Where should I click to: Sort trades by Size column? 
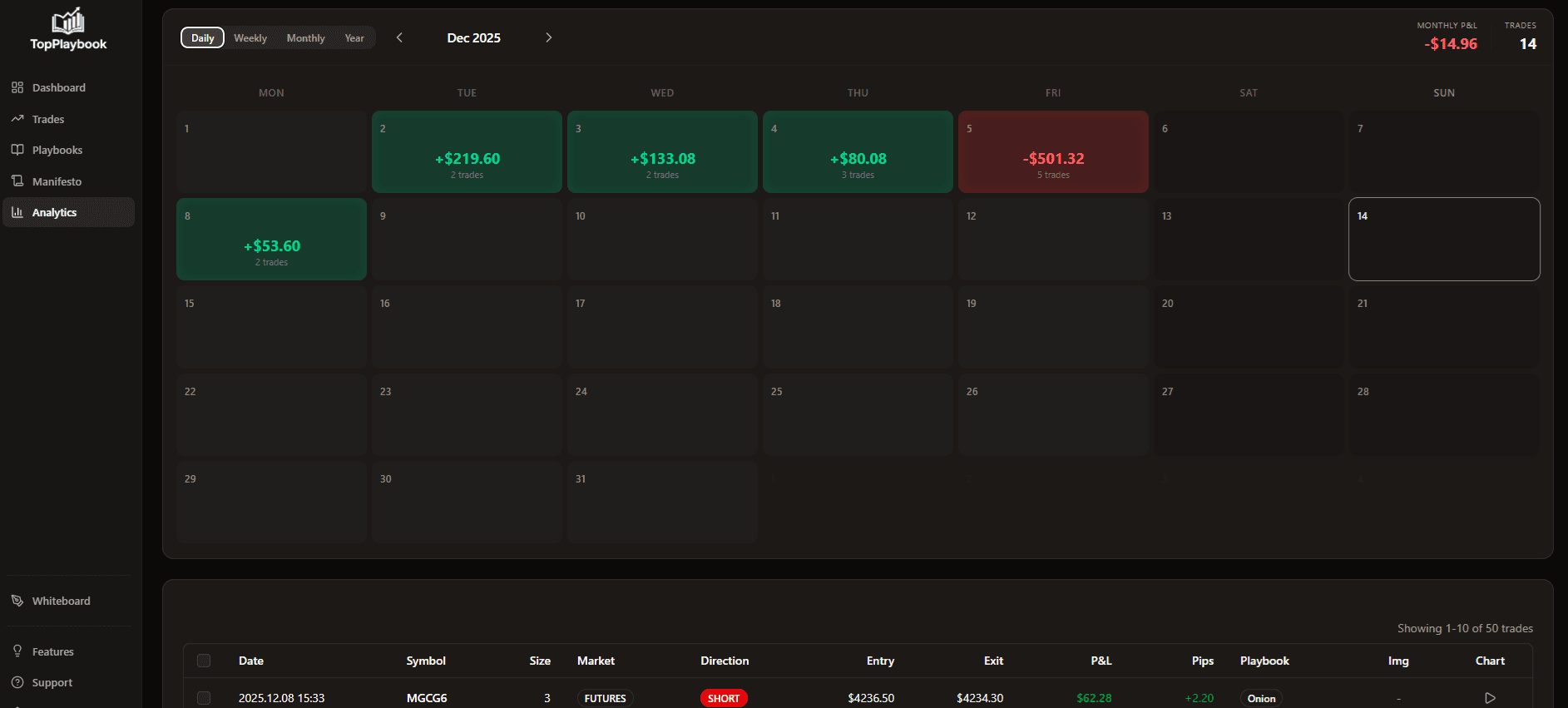pos(540,661)
